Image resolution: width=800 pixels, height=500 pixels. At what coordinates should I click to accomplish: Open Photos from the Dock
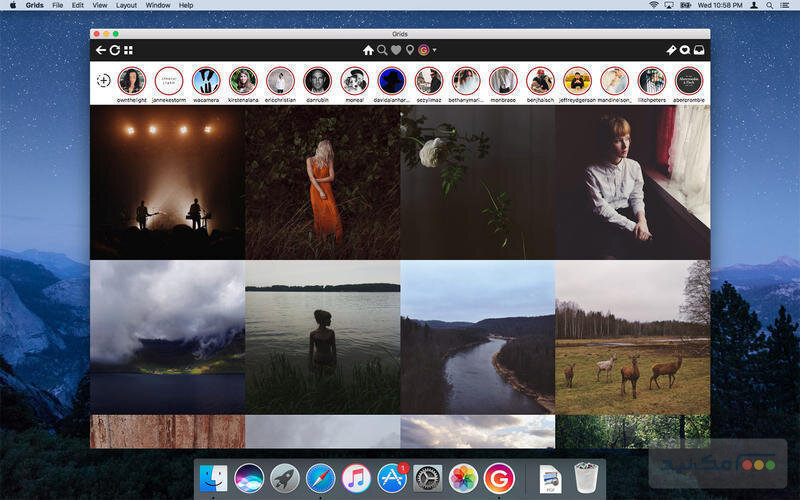[x=463, y=478]
